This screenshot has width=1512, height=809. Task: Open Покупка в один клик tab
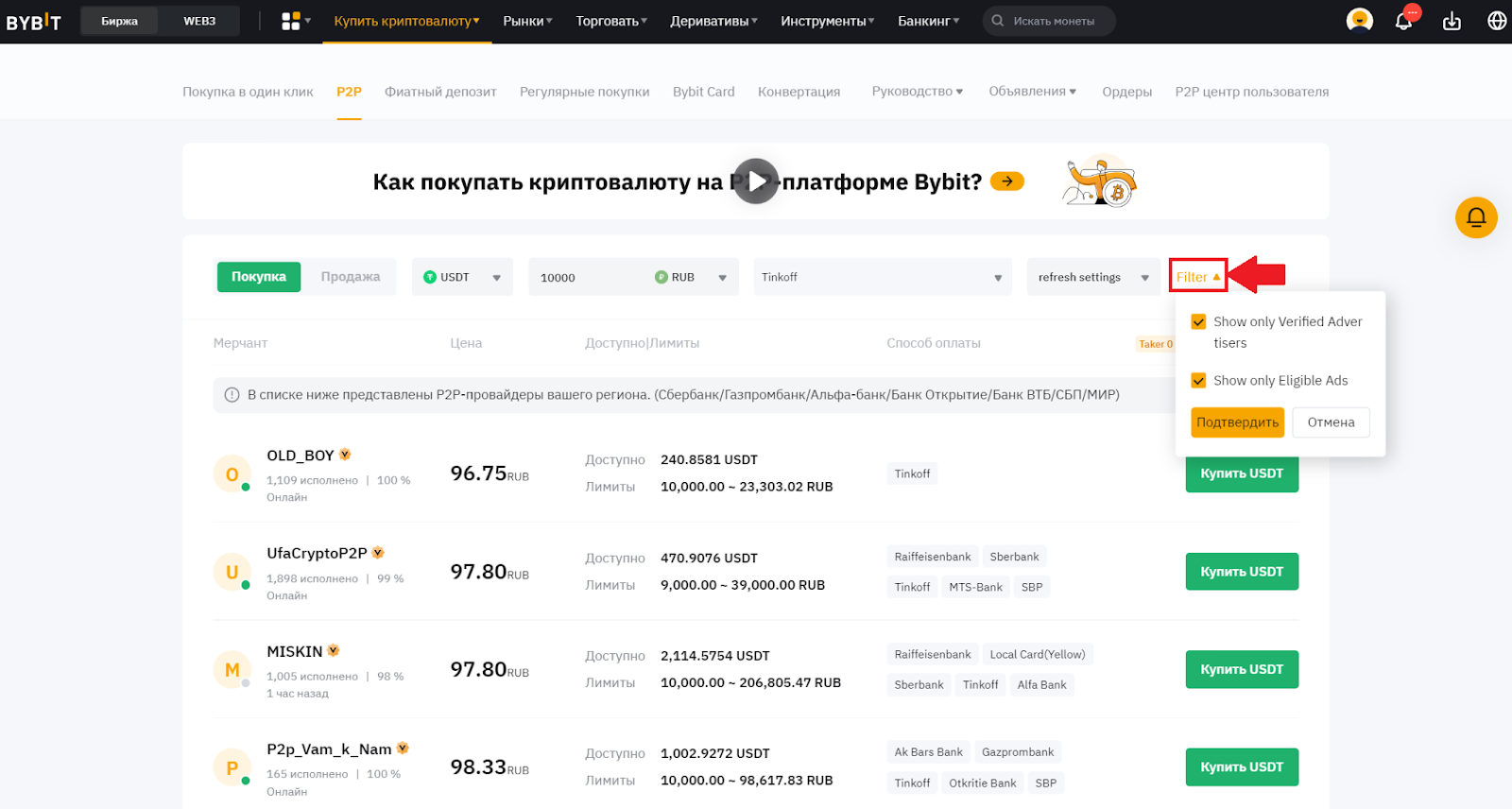point(248,92)
